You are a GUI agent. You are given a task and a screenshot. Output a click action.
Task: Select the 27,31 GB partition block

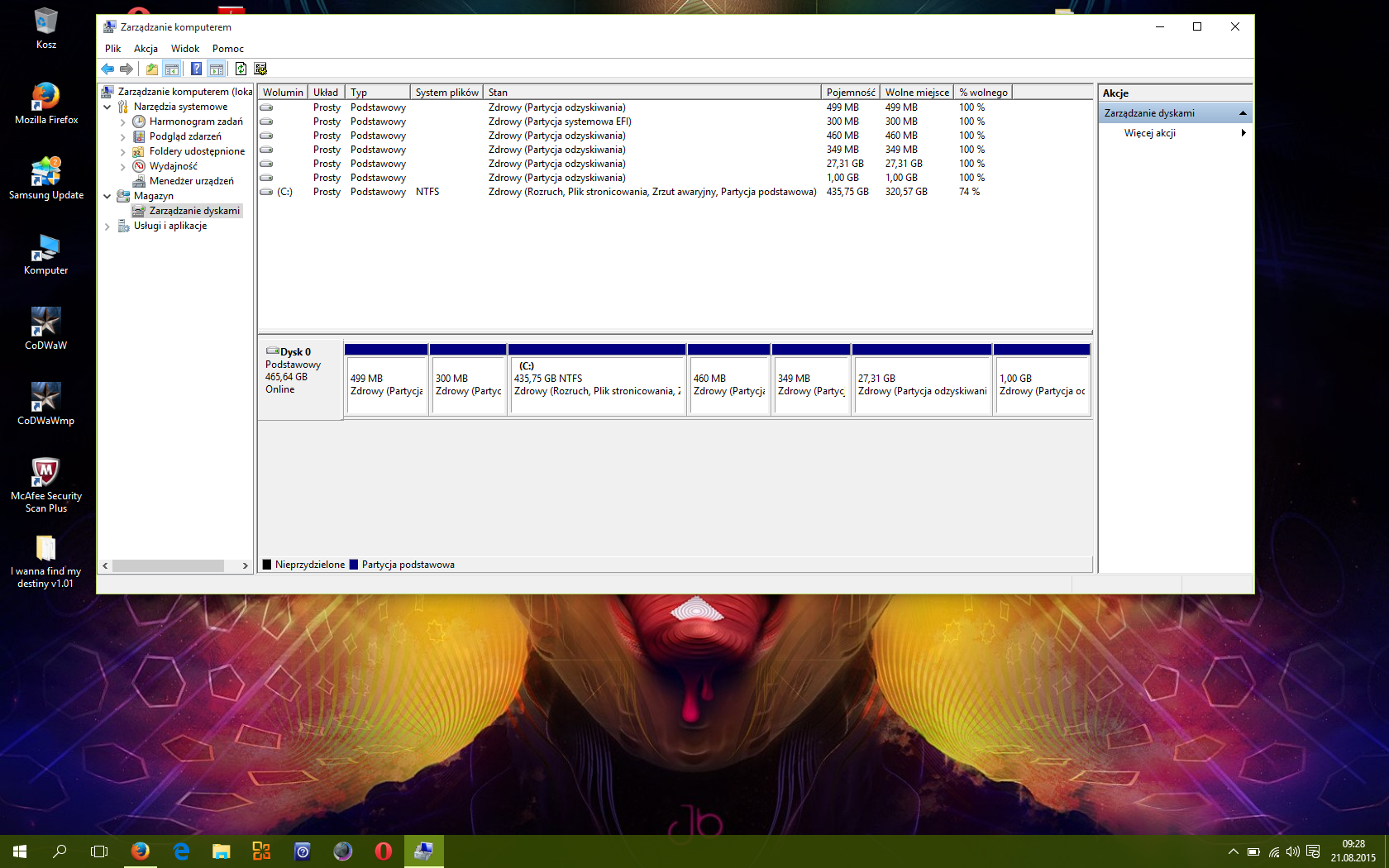922,380
